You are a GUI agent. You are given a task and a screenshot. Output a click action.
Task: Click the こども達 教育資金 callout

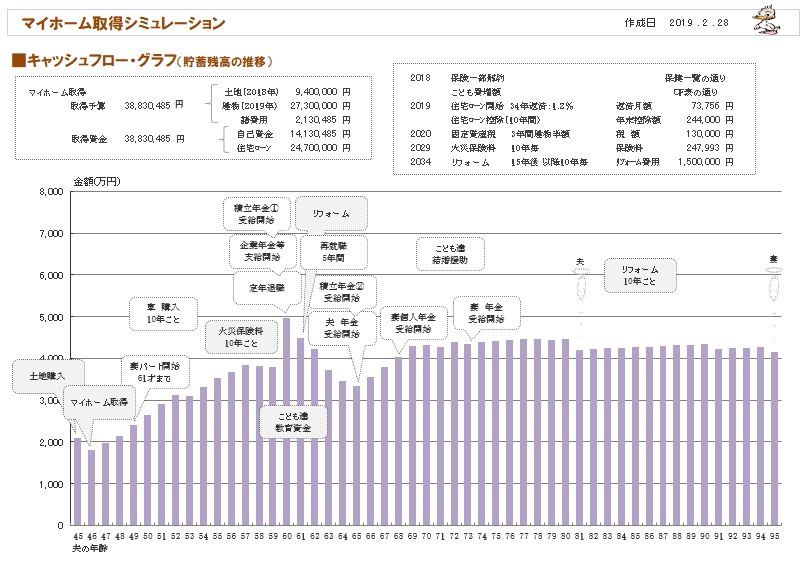click(x=292, y=421)
